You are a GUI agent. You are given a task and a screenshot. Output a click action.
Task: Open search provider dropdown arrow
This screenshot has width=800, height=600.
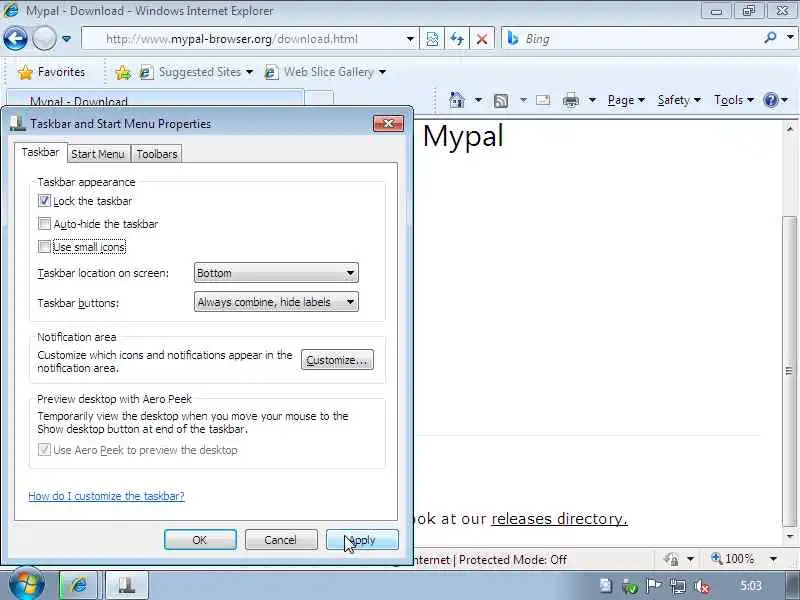[x=790, y=37]
